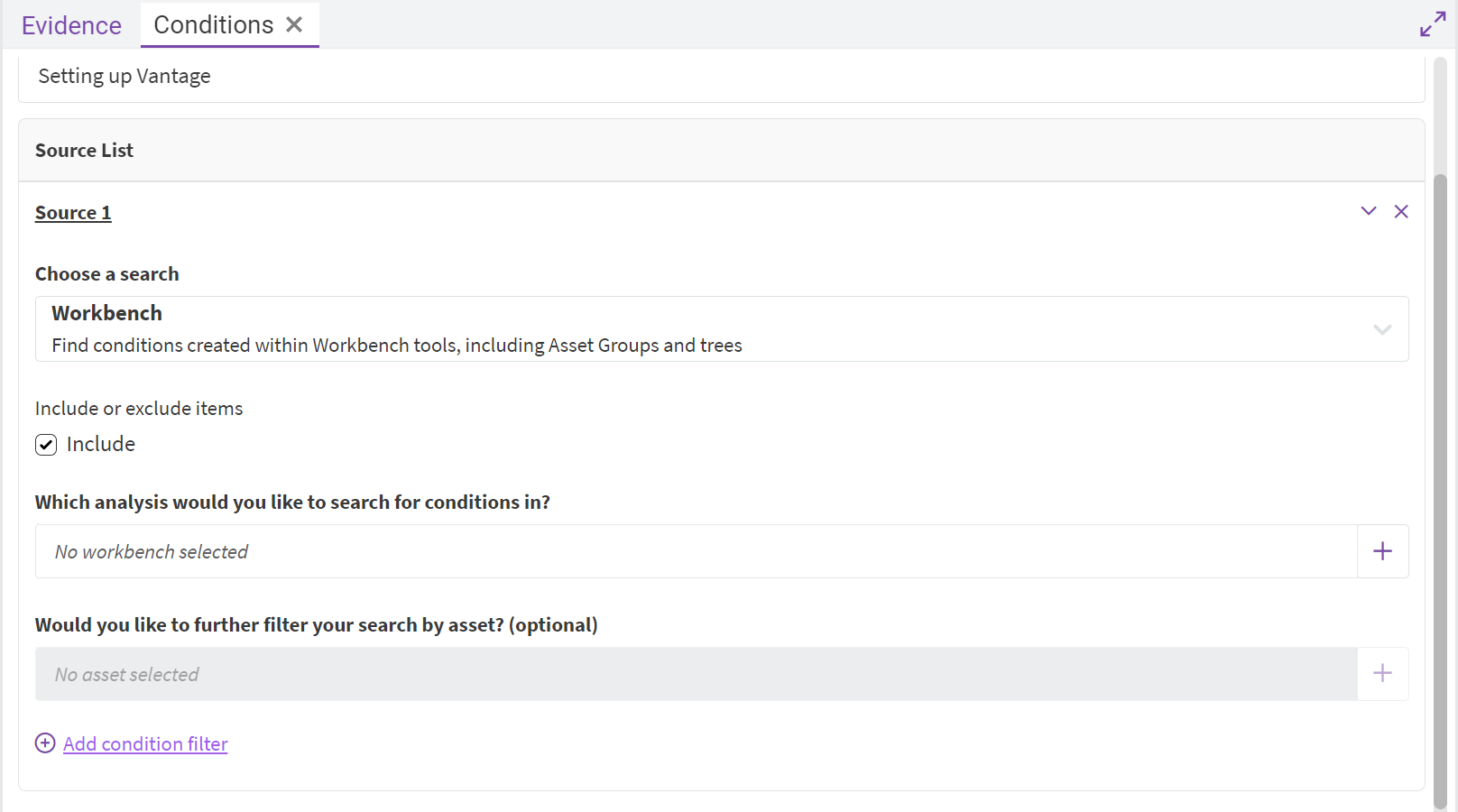The height and width of the screenshot is (812, 1458).
Task: Click the No asset selected field
Action: coord(695,674)
